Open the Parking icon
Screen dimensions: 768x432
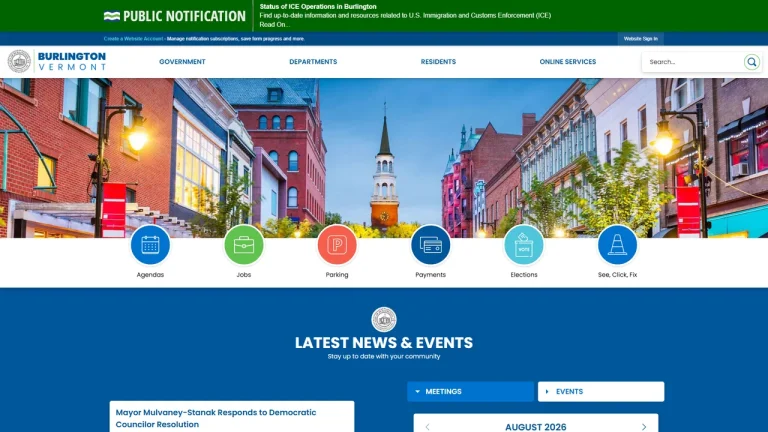click(x=337, y=244)
